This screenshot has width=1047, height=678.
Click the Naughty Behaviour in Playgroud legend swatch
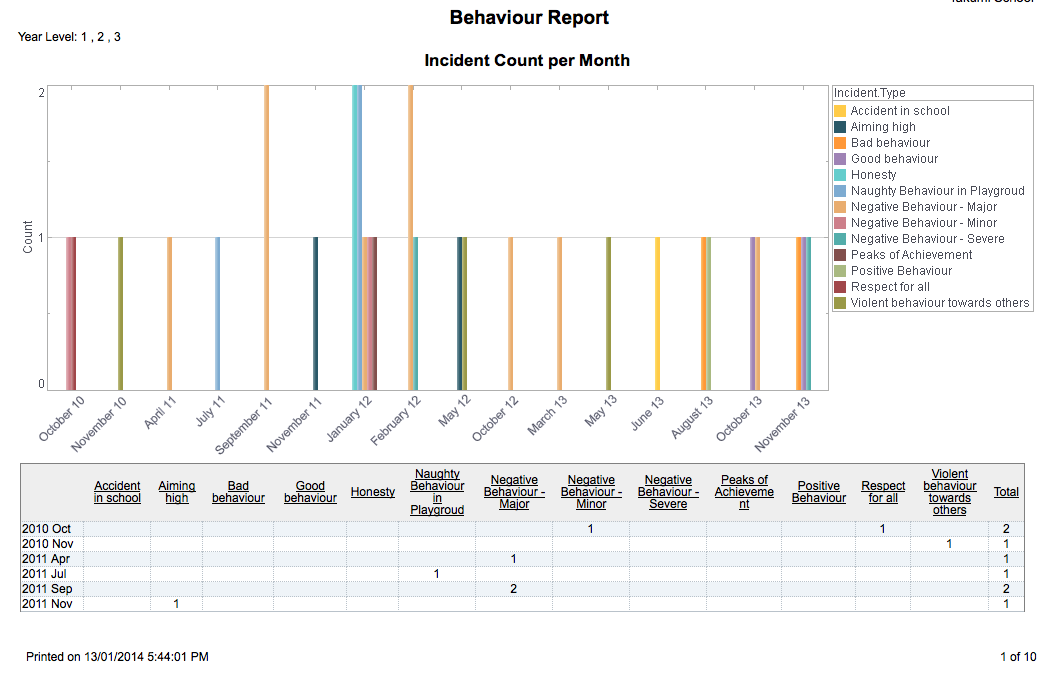tap(840, 191)
